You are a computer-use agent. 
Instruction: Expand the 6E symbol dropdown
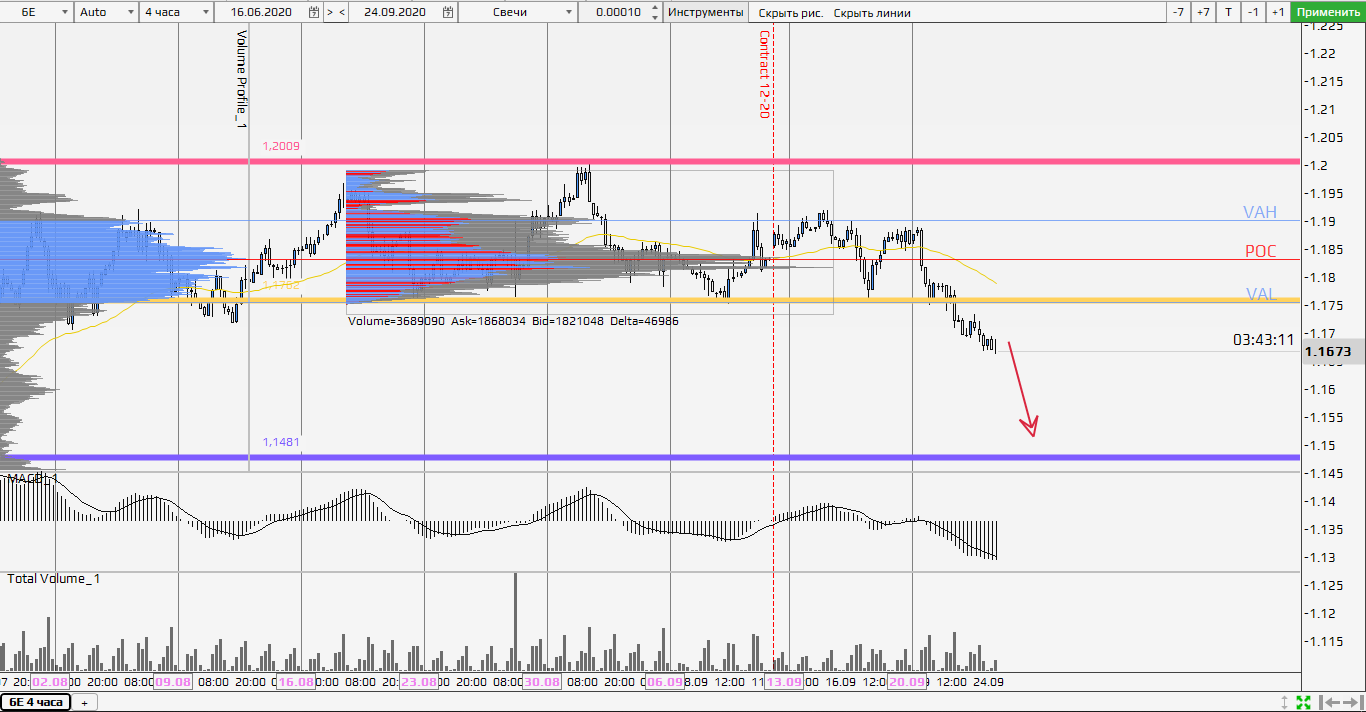click(x=65, y=12)
